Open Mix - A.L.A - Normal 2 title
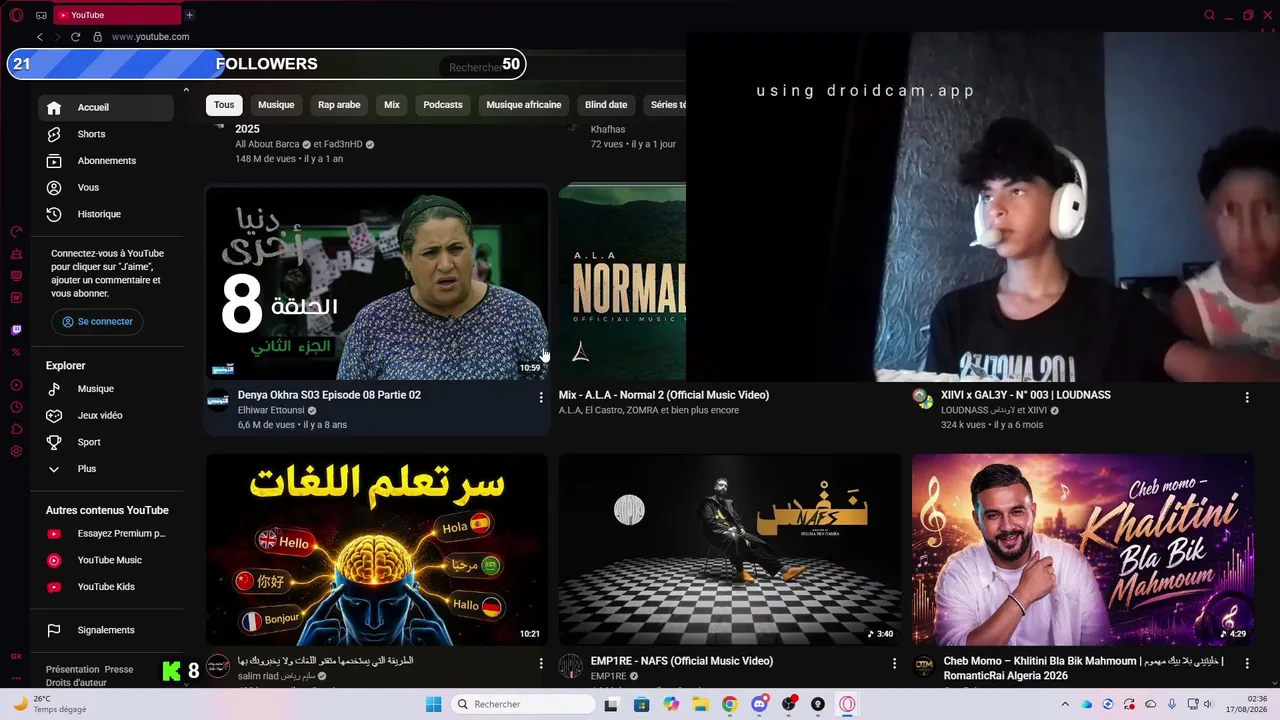Screen dimensions: 1280x720 tap(664, 395)
